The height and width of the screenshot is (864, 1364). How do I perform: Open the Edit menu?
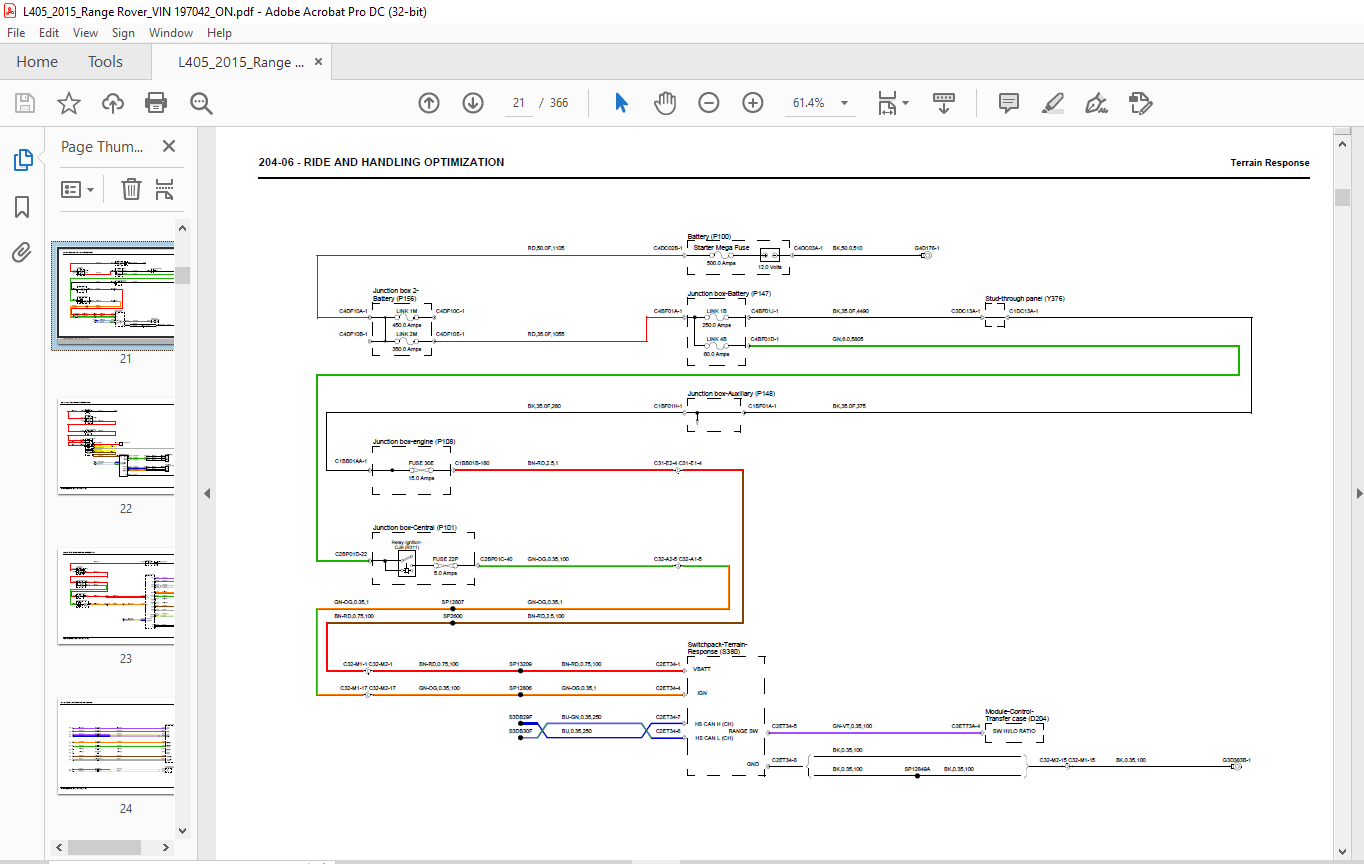pyautogui.click(x=49, y=33)
